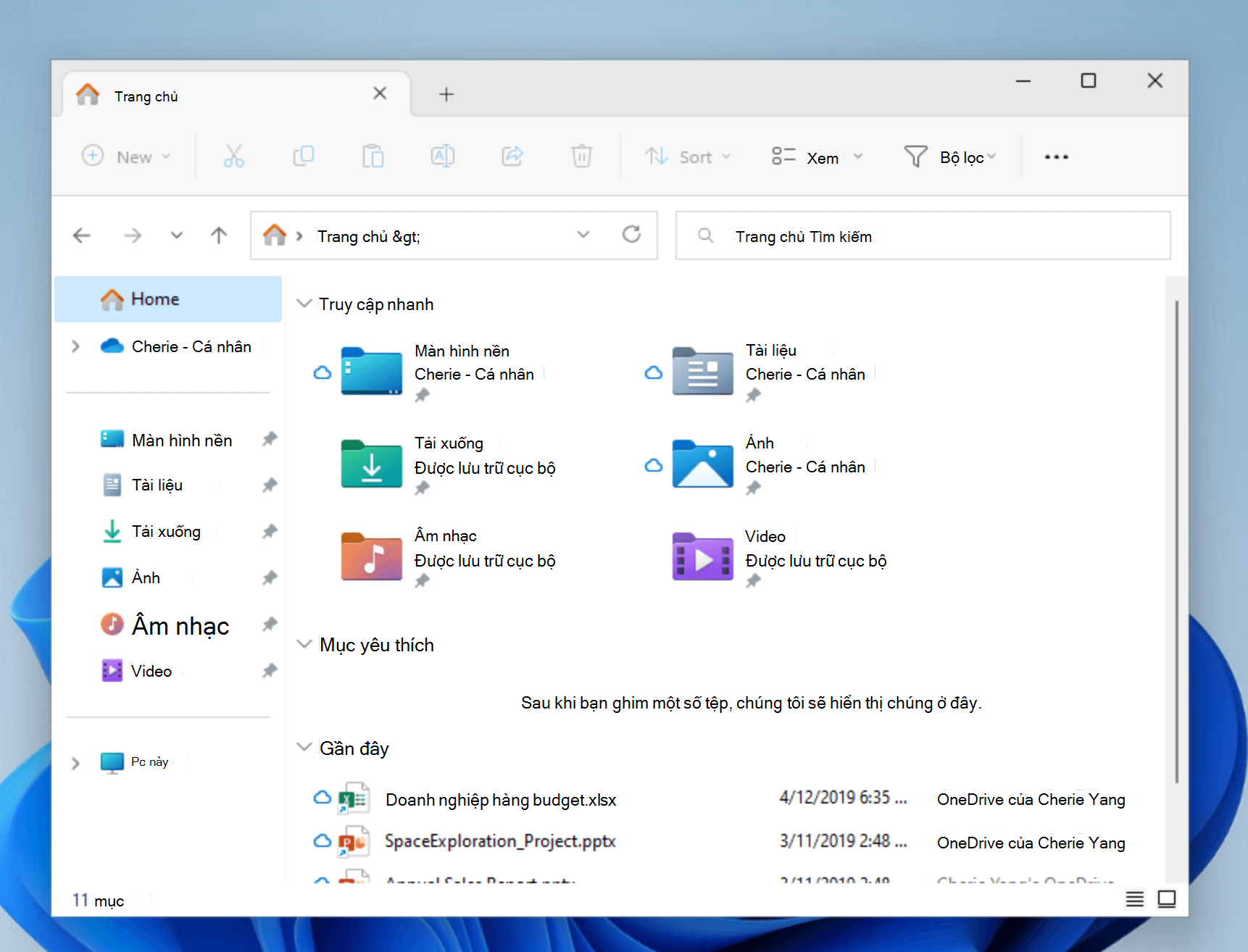Screen dimensions: 1248x952
Task: Click home icon in address bar
Action: coord(274,235)
